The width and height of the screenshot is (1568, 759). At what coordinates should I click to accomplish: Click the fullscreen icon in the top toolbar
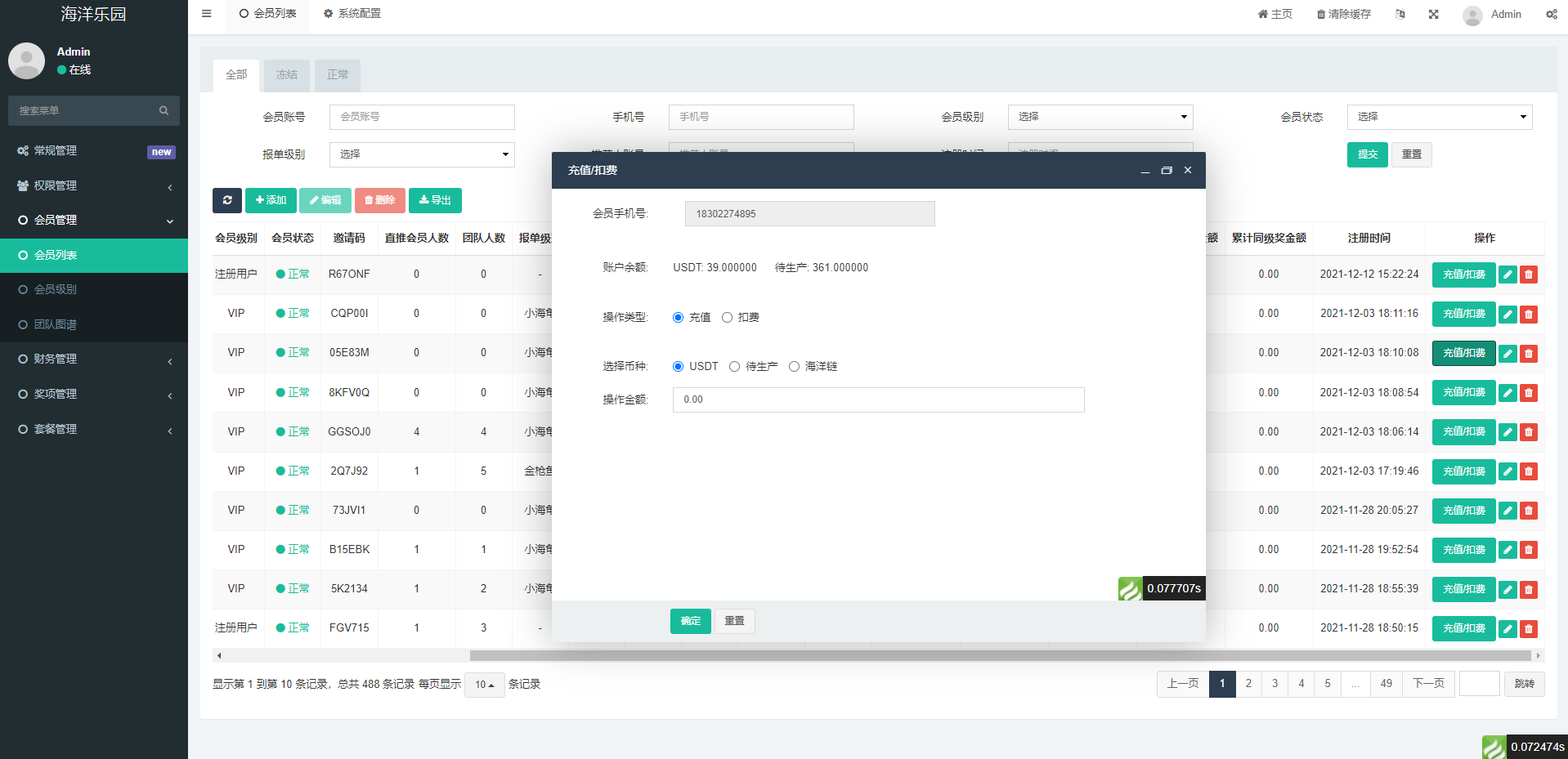pos(1433,14)
